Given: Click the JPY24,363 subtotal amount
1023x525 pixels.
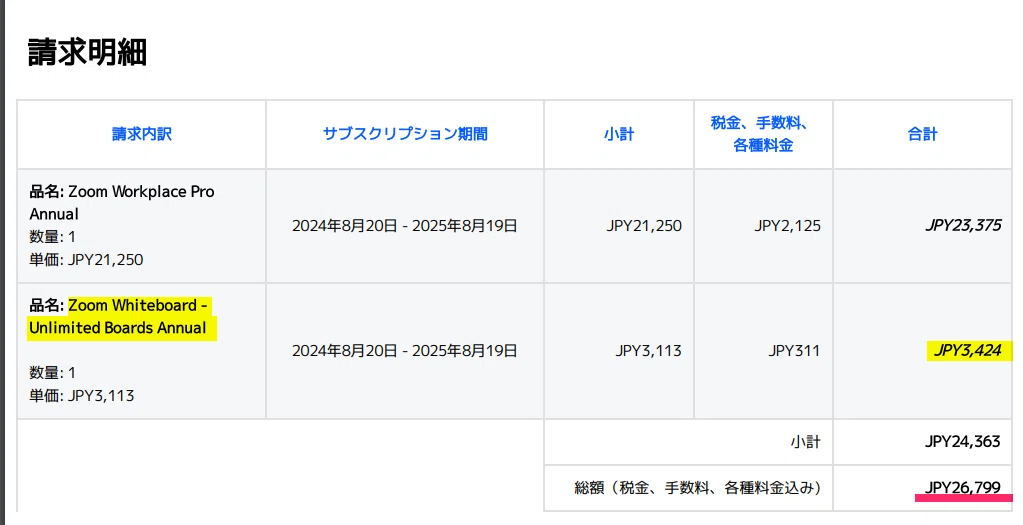Looking at the screenshot, I should coord(962,442).
